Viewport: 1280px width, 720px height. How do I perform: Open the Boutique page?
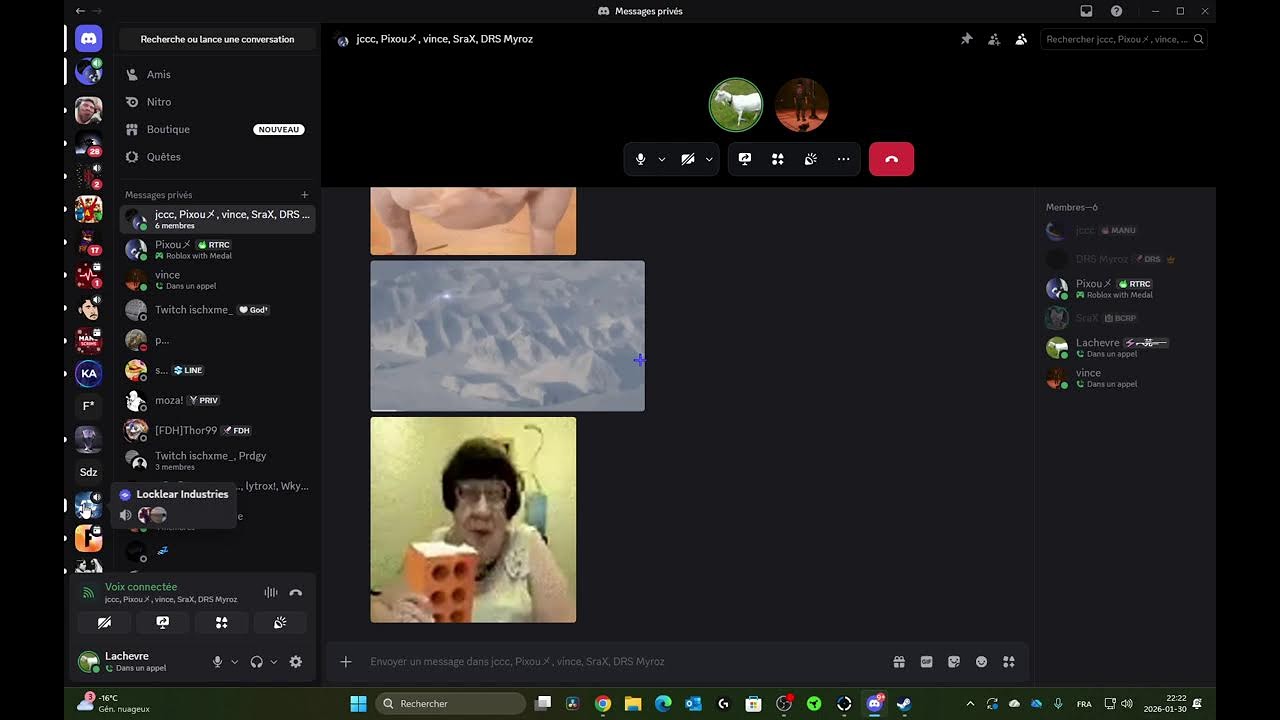[217, 129]
